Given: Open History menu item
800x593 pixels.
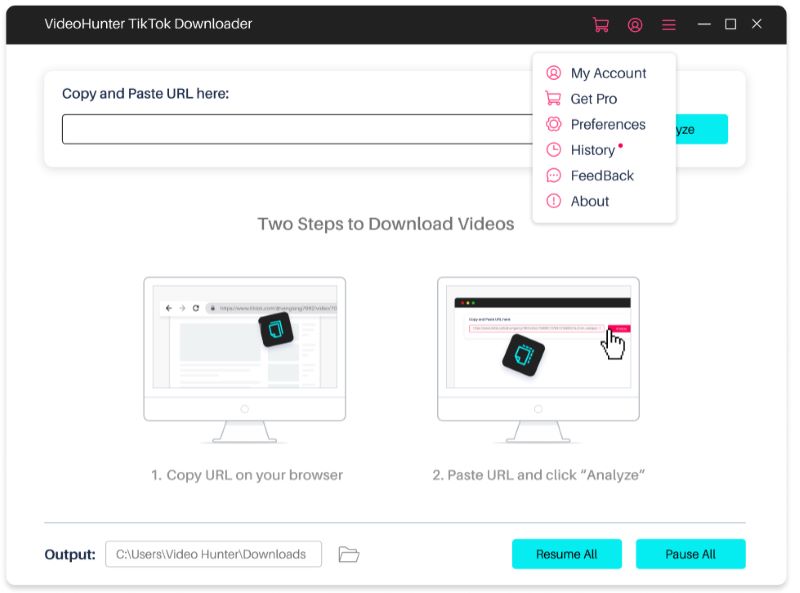Looking at the screenshot, I should point(593,150).
